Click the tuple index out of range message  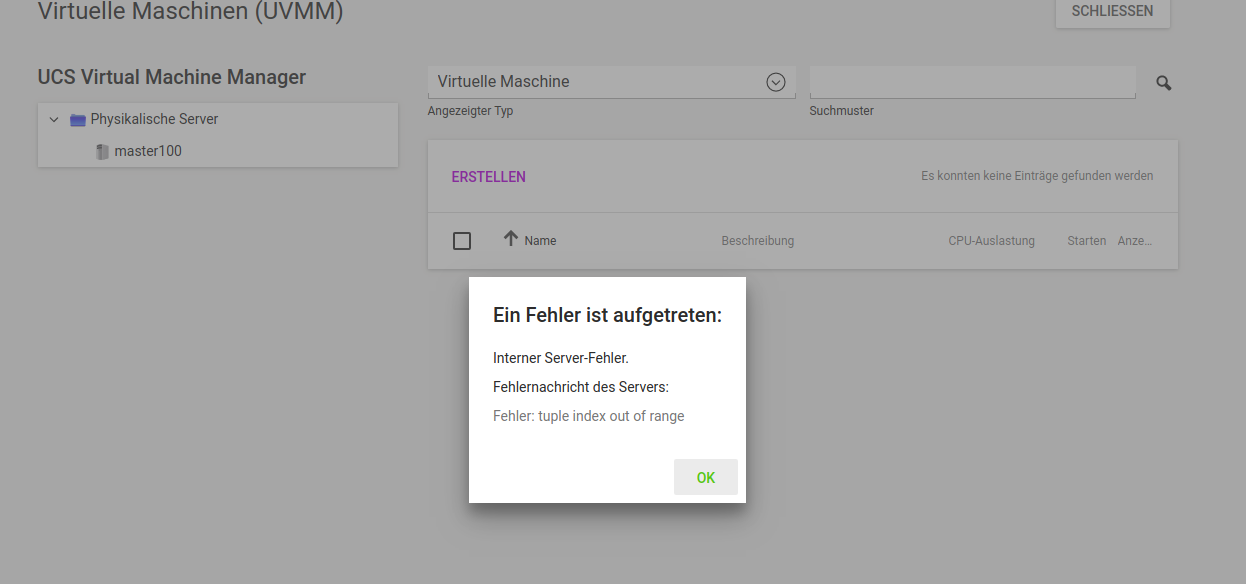(x=588, y=416)
